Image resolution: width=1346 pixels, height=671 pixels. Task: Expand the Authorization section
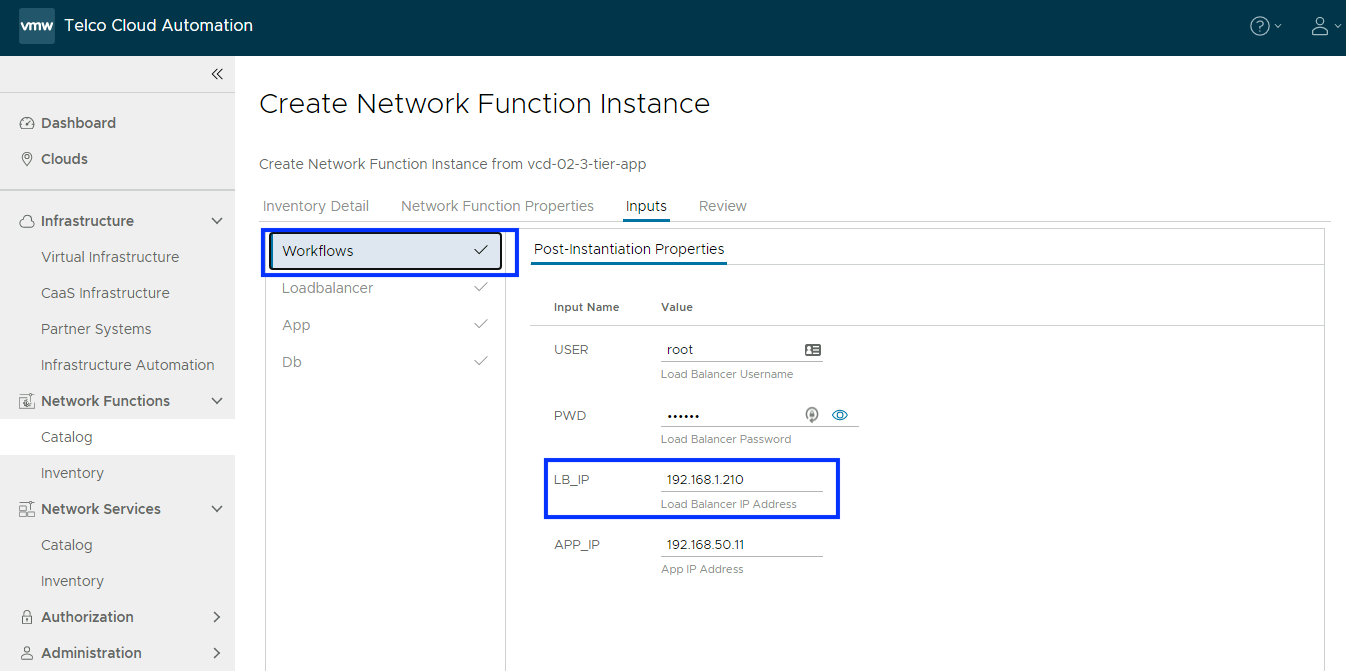(217, 617)
